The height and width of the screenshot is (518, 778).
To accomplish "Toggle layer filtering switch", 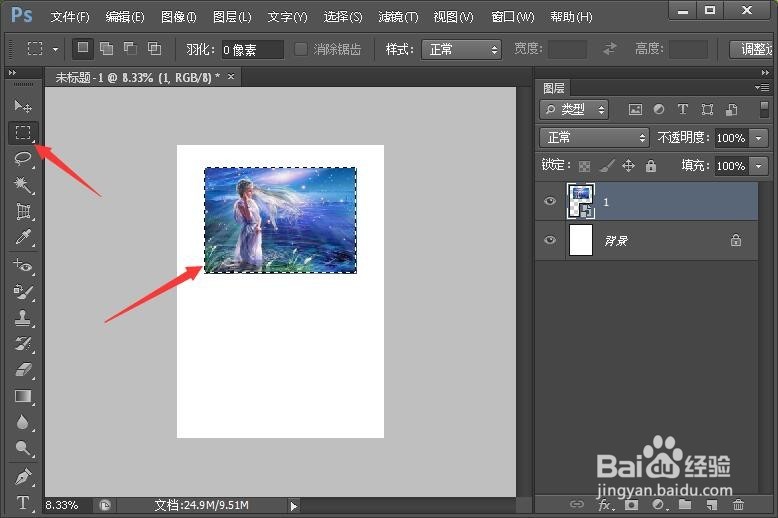I will pos(764,110).
